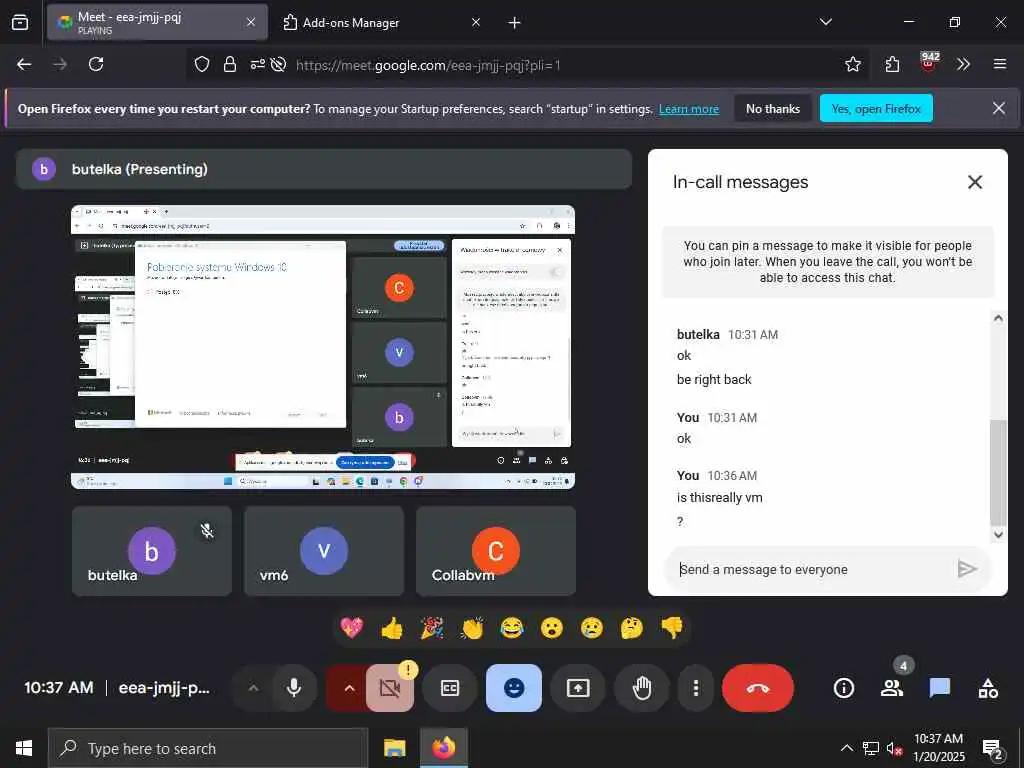This screenshot has height=768, width=1024.
Task: Toggle the camera button with warning badge
Action: [x=390, y=688]
